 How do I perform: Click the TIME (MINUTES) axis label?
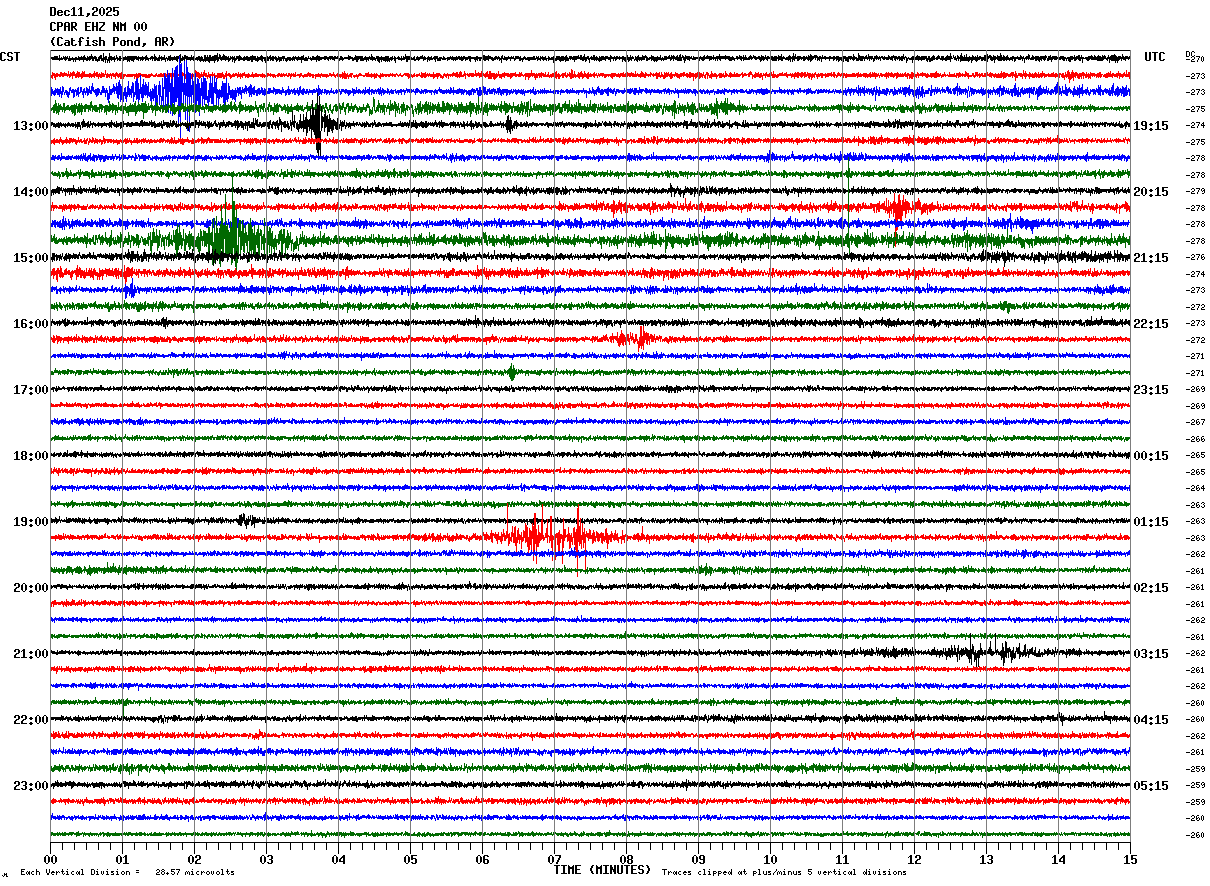[602, 870]
